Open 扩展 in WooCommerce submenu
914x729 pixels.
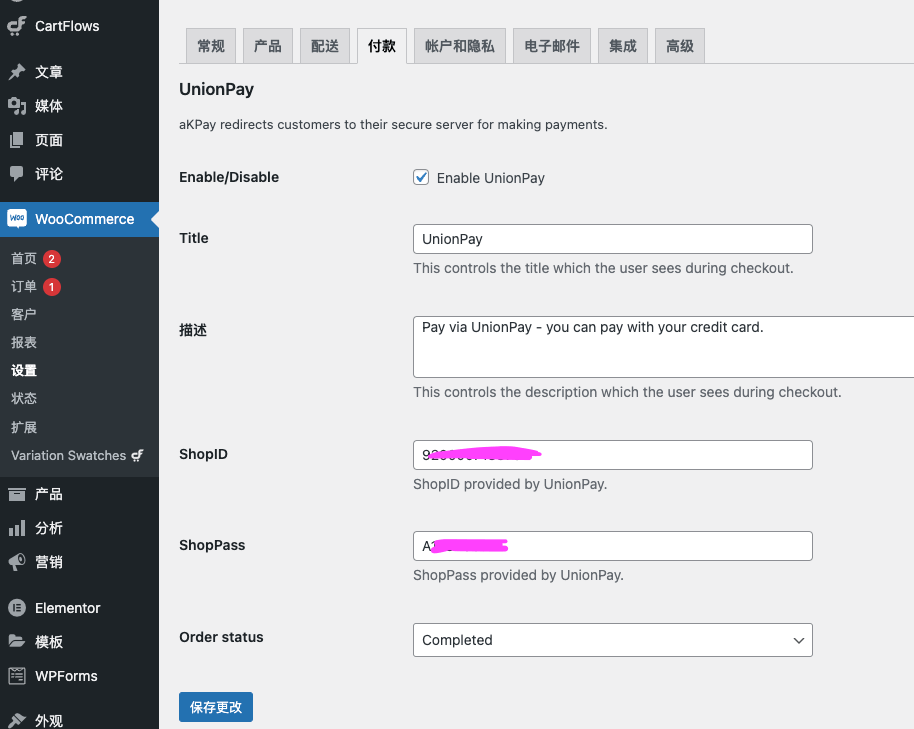[24, 427]
